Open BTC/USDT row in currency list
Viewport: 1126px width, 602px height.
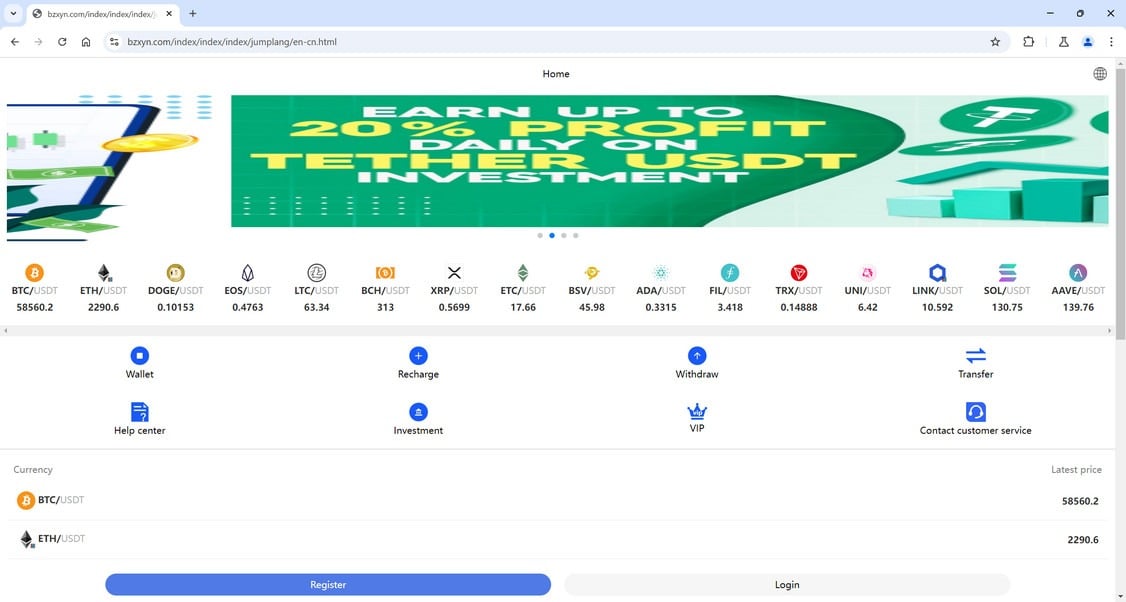pos(557,501)
